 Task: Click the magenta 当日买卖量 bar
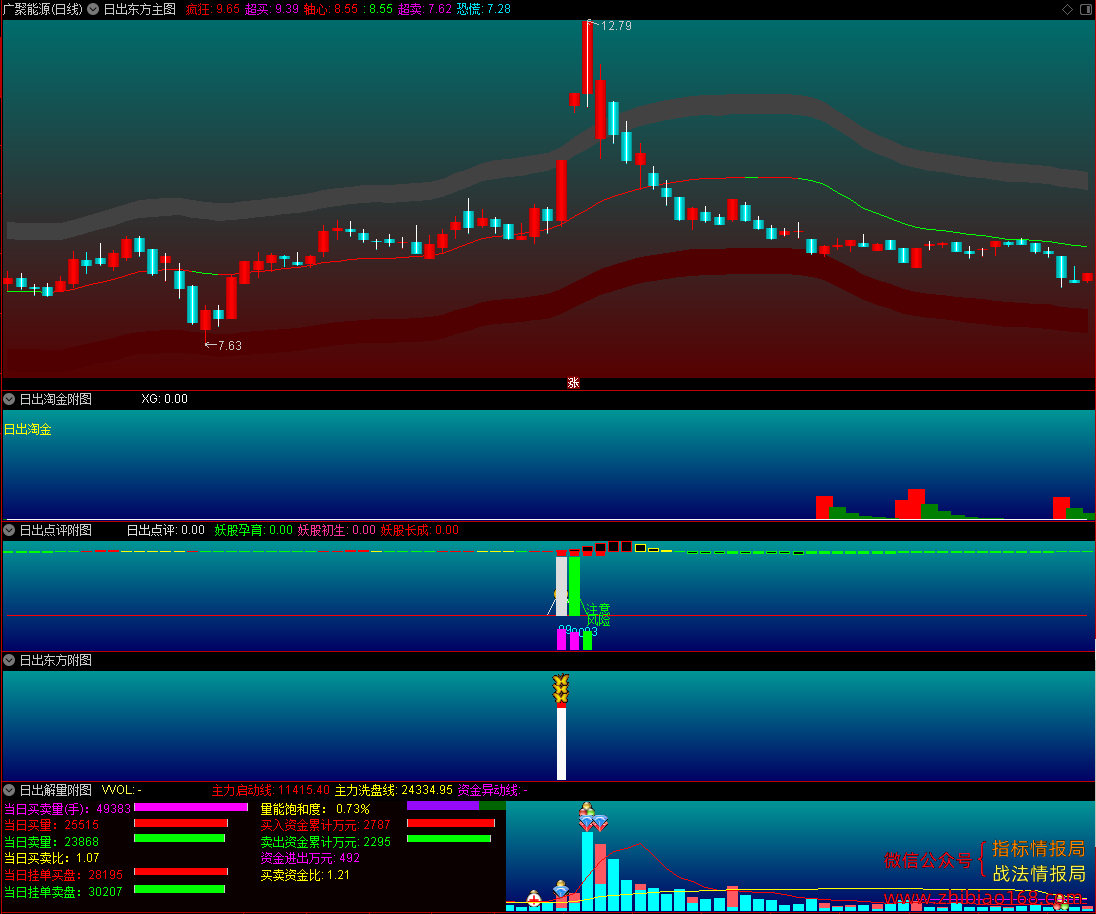(x=191, y=807)
